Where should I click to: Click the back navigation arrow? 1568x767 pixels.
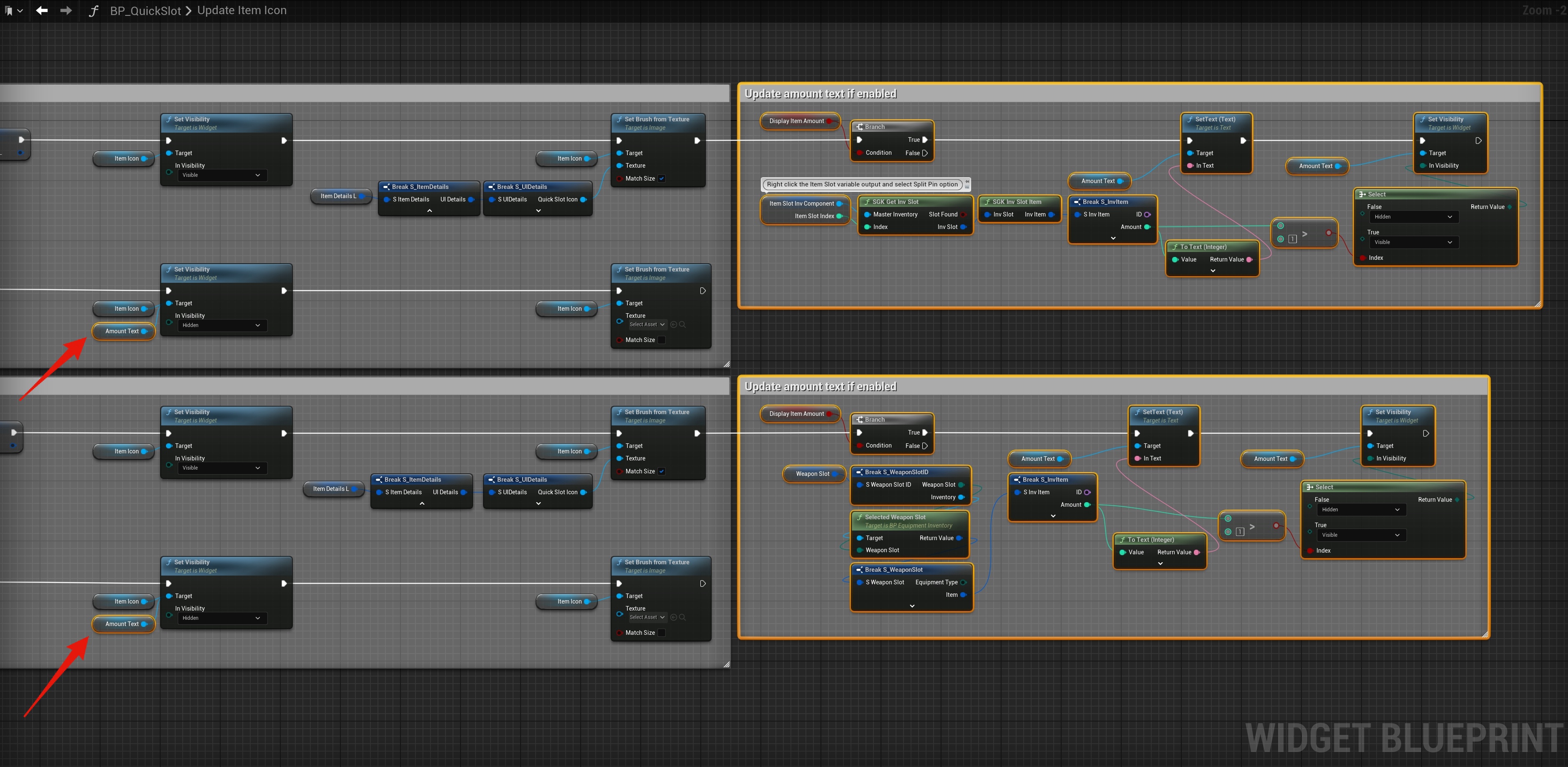click(x=41, y=10)
